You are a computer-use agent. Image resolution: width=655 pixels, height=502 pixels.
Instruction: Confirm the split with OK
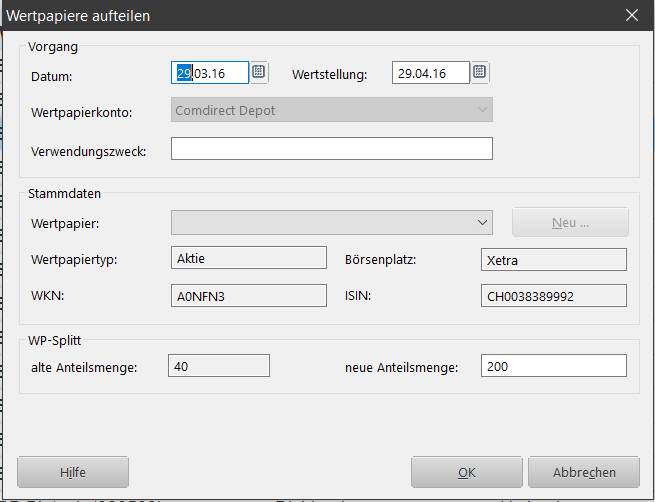pos(466,472)
